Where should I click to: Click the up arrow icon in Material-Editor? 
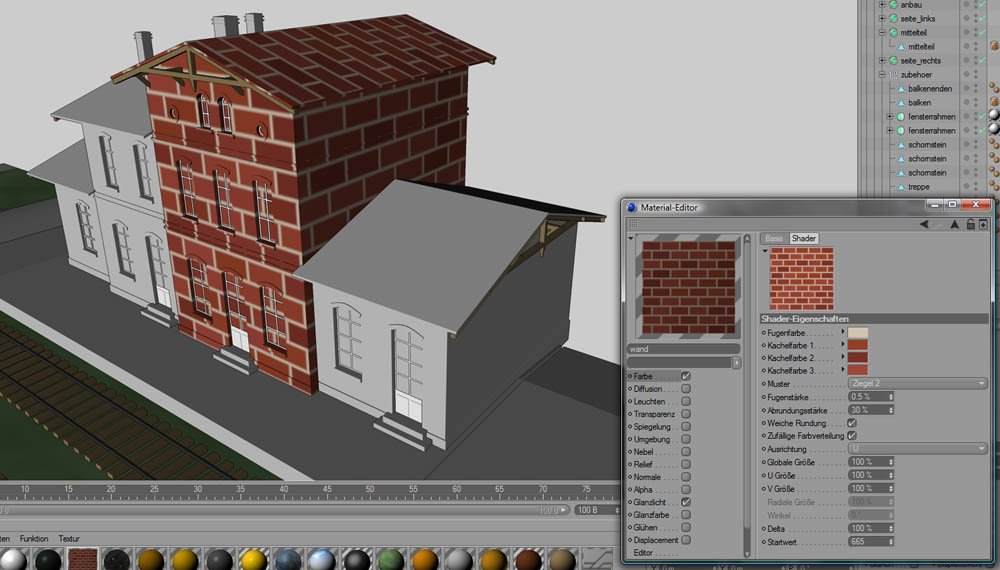pos(954,225)
